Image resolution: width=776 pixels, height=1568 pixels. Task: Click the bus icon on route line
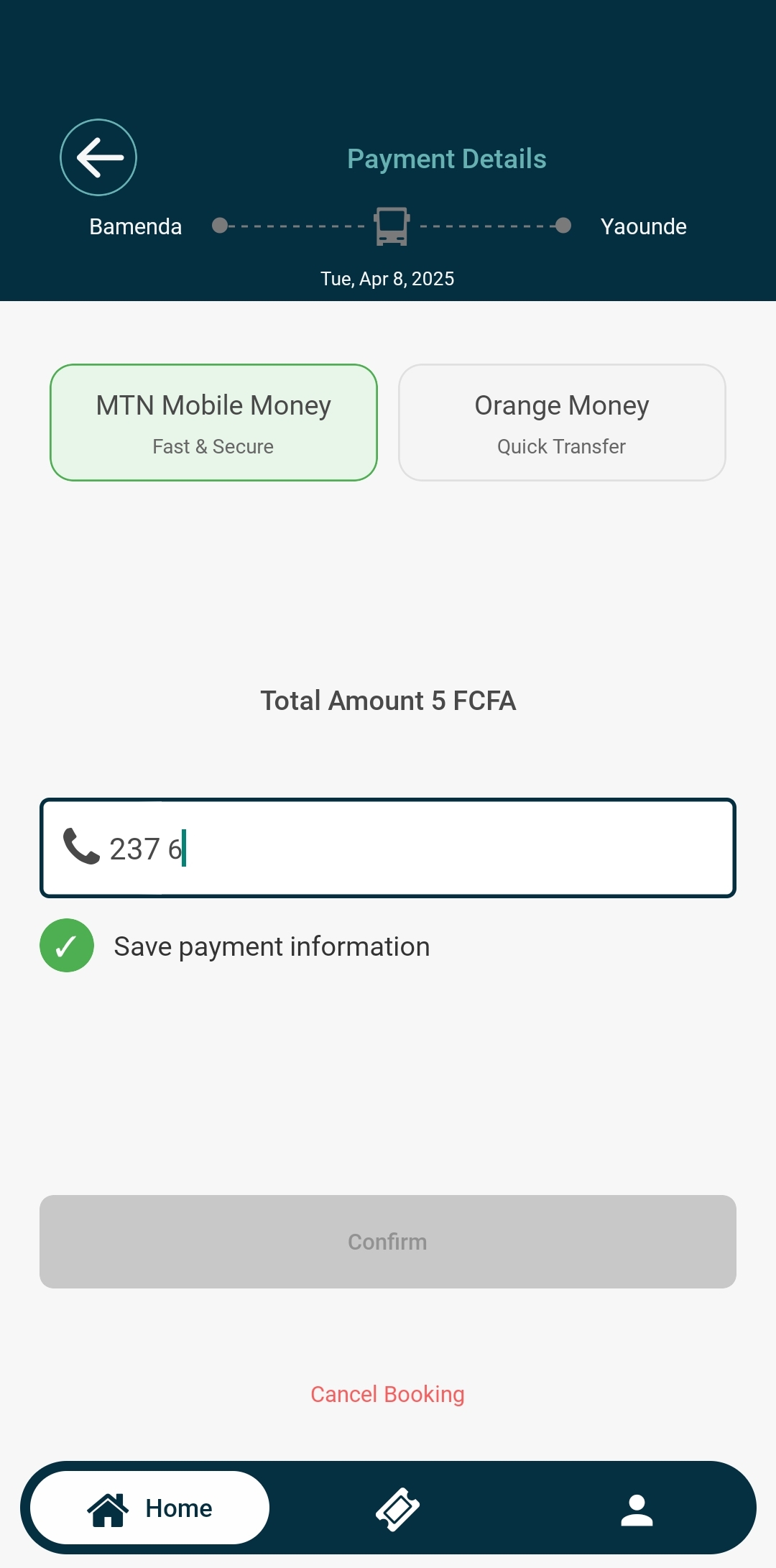point(392,226)
